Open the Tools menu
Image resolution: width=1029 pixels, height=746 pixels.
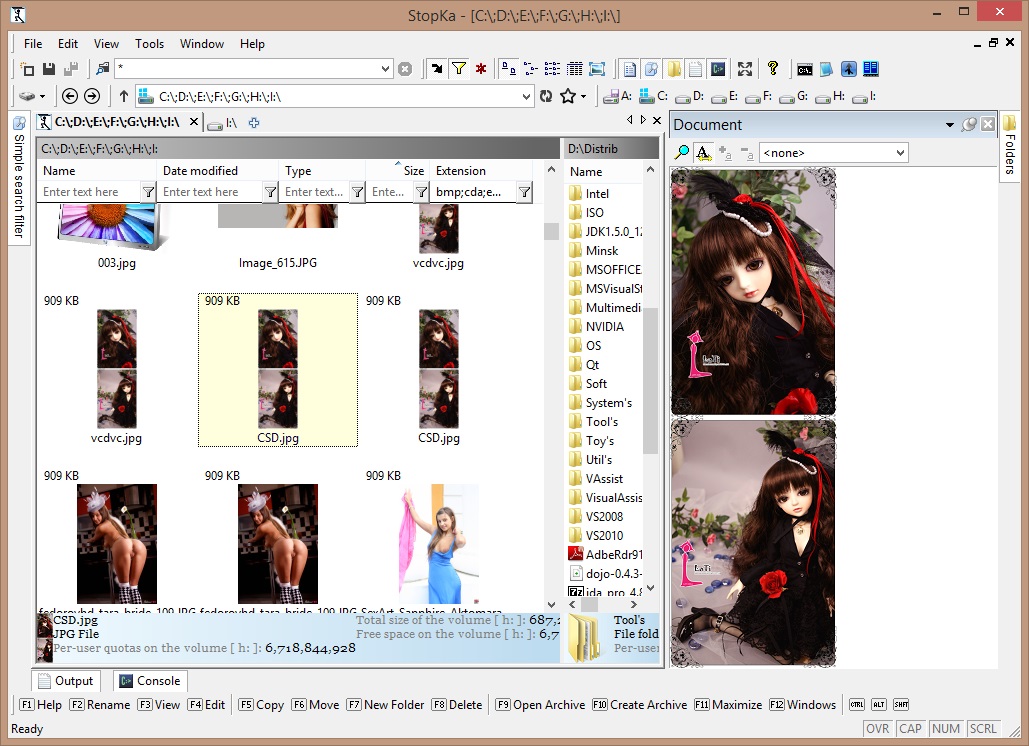[150, 44]
